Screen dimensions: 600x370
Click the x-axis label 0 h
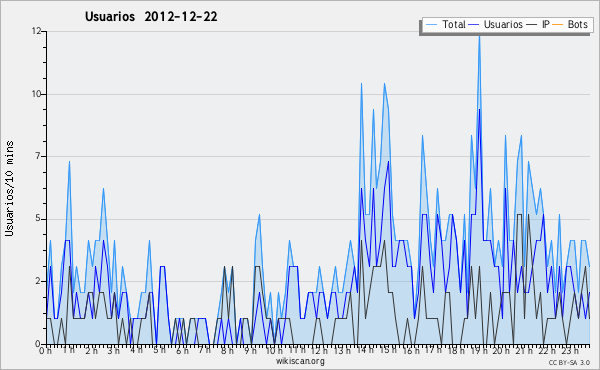(46, 350)
